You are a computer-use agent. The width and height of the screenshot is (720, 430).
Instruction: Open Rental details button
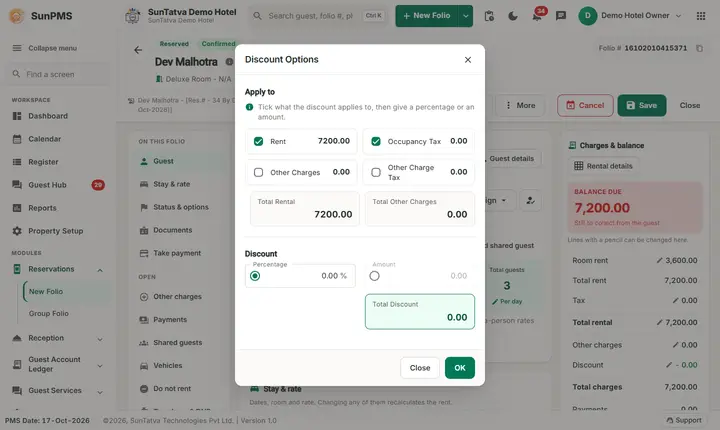pyautogui.click(x=603, y=166)
